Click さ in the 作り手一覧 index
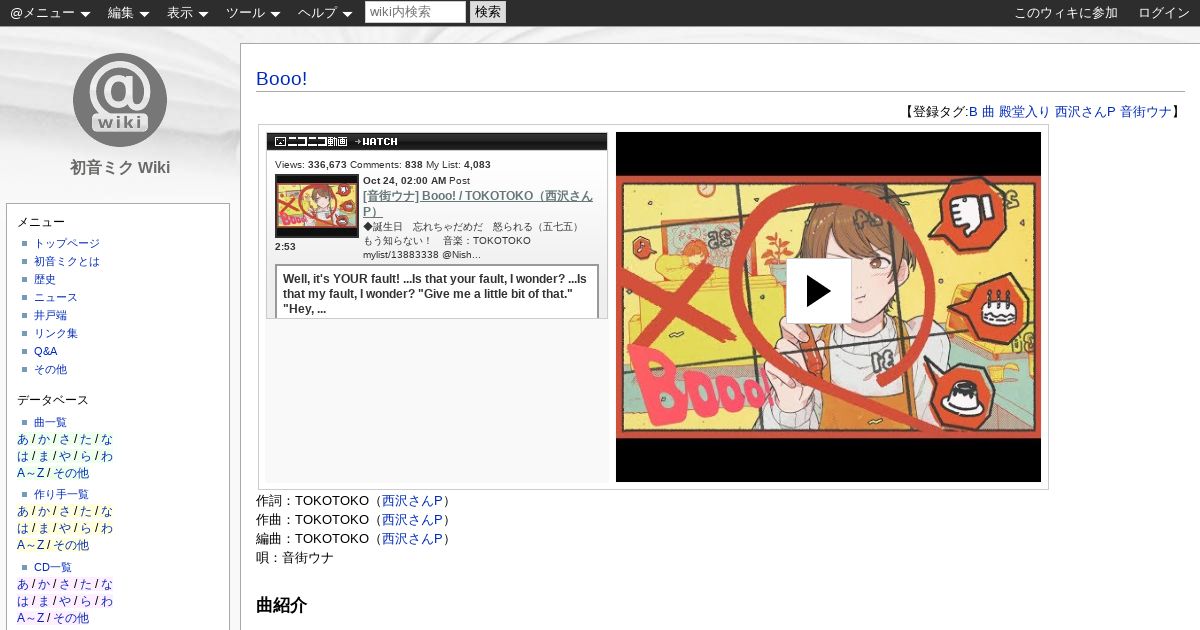The height and width of the screenshot is (630, 1200). click(x=65, y=511)
